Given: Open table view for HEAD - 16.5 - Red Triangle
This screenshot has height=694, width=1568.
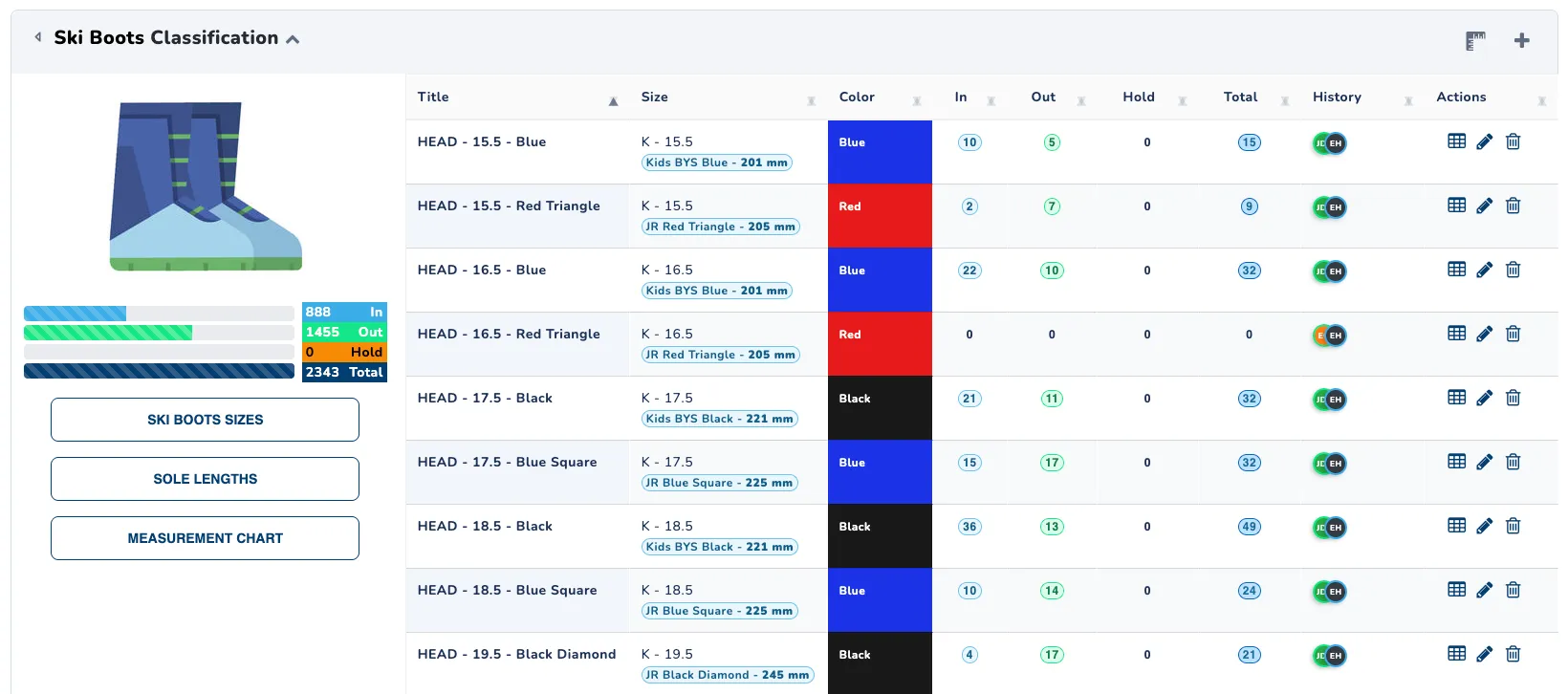Looking at the screenshot, I should pos(1457,334).
